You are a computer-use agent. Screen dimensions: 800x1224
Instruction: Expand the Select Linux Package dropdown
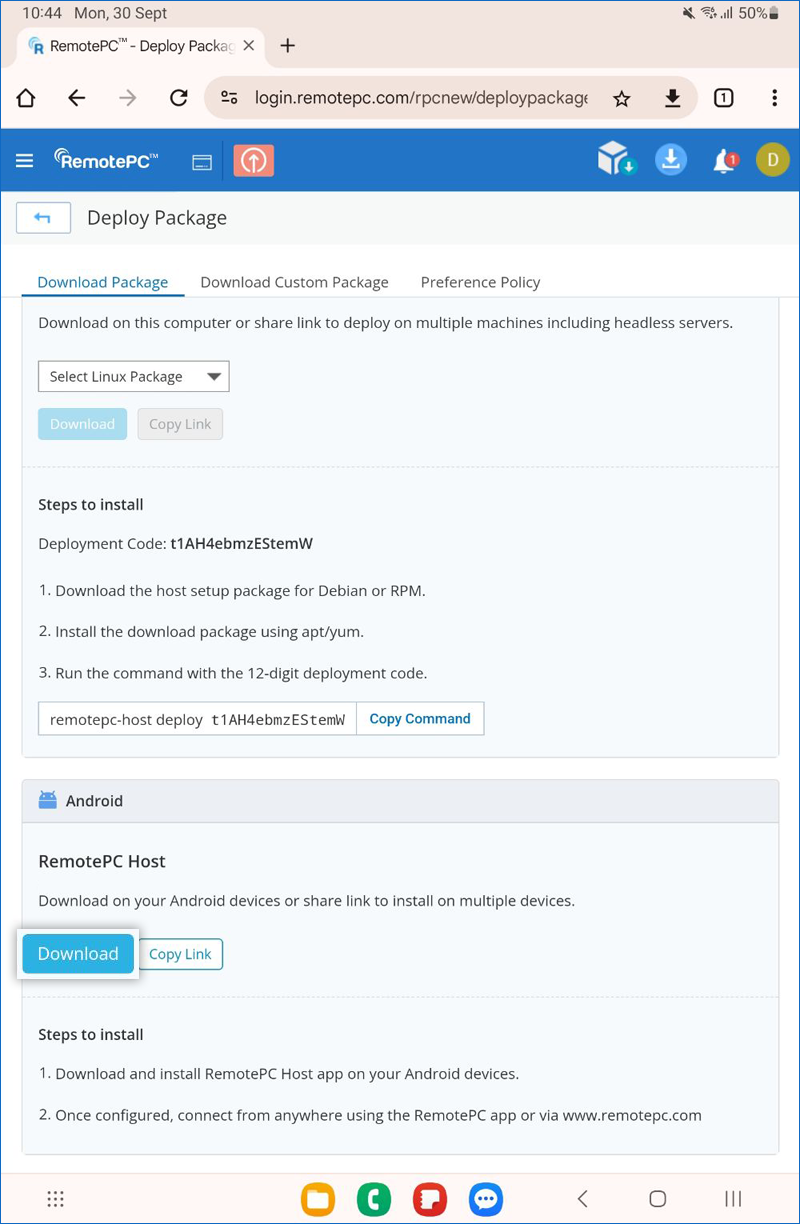(x=133, y=377)
